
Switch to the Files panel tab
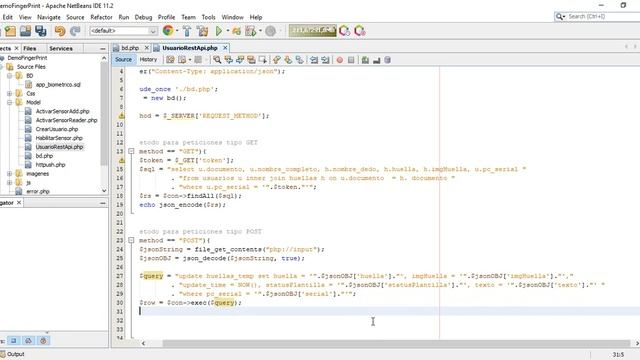[29, 48]
